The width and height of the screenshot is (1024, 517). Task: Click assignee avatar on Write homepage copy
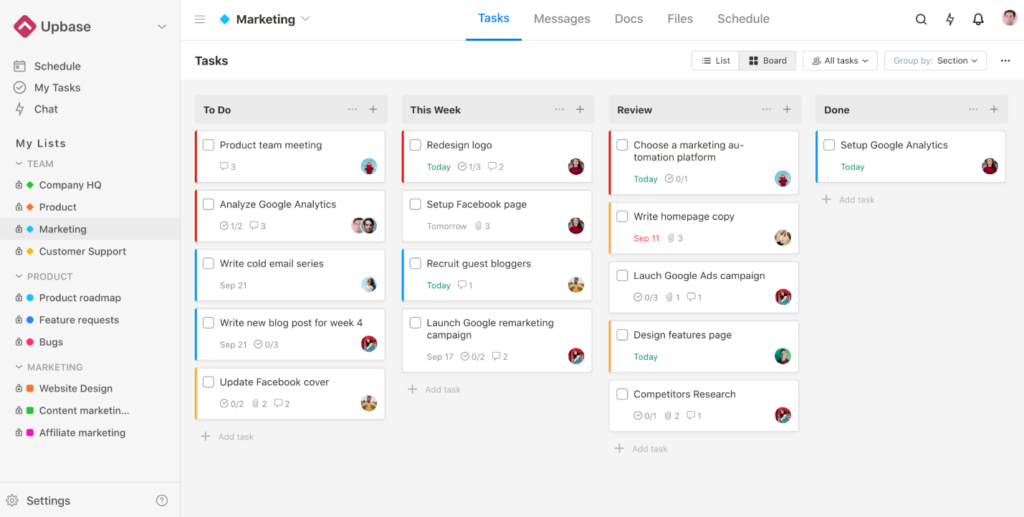(x=783, y=238)
